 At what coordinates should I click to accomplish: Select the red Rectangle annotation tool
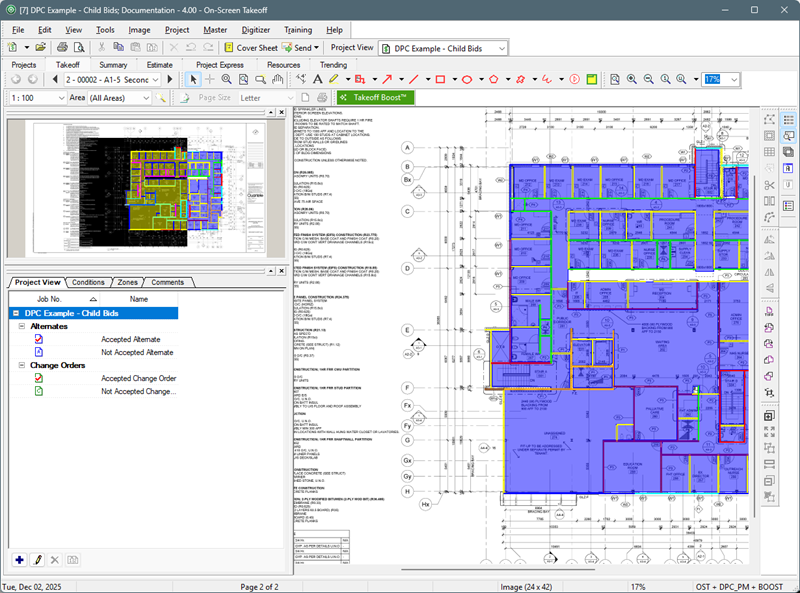pos(440,79)
